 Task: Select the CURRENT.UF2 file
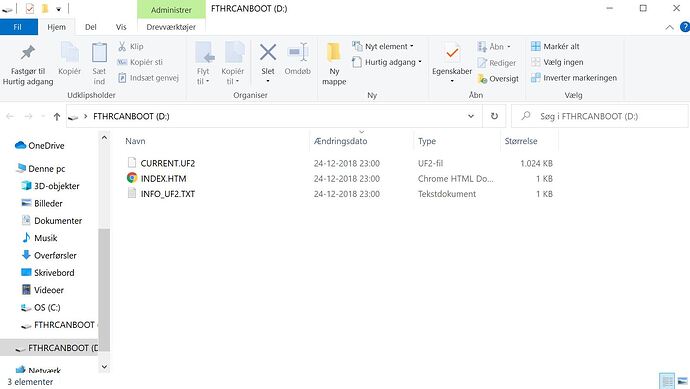point(168,163)
